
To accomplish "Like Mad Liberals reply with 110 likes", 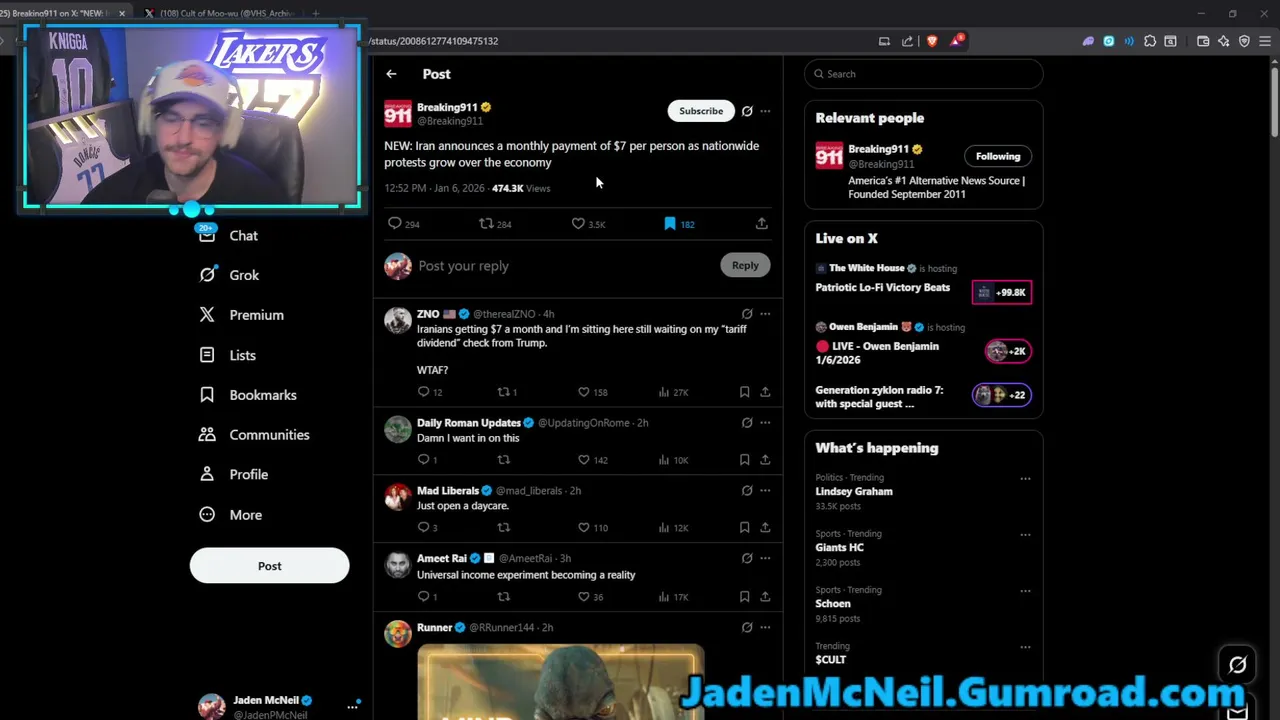I will tap(584, 528).
